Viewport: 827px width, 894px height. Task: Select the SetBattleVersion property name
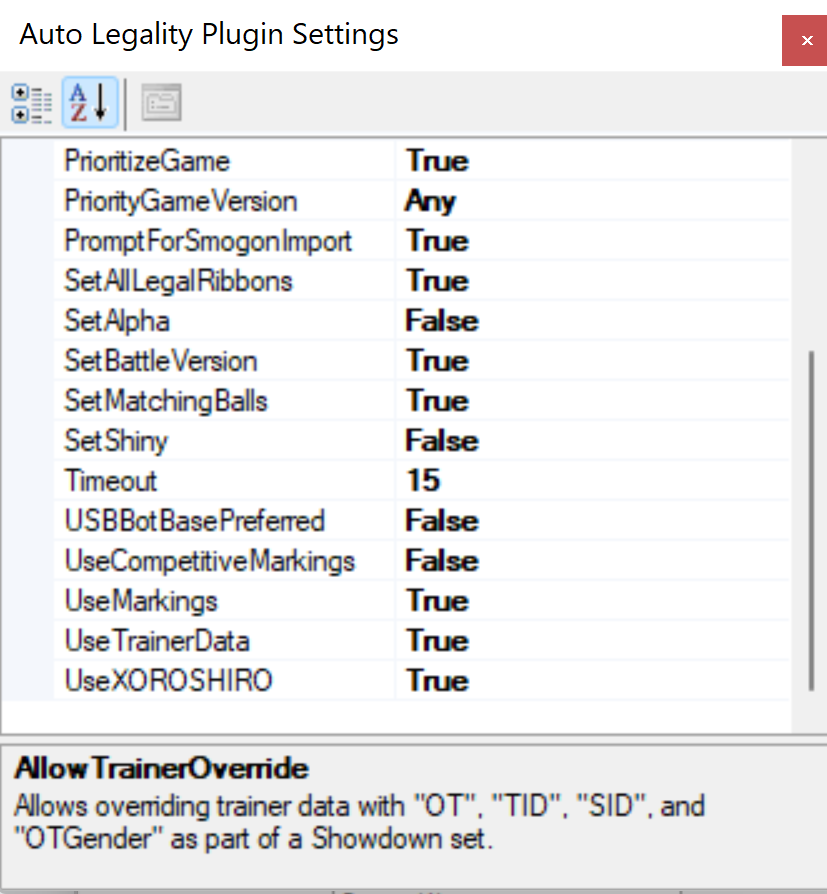pyautogui.click(x=161, y=360)
